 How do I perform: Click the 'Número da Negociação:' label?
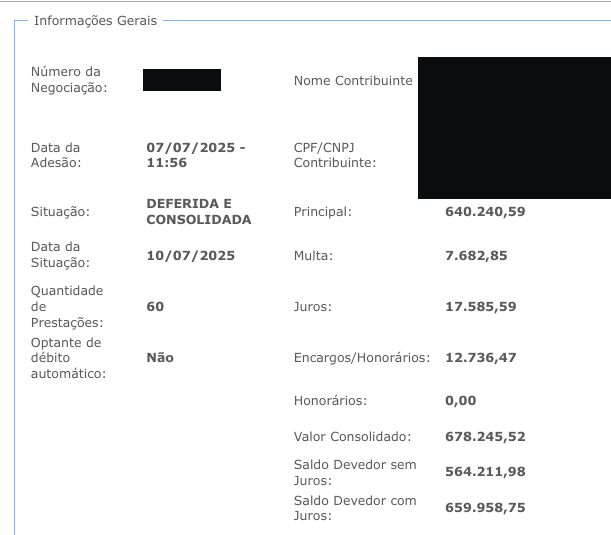(x=69, y=79)
